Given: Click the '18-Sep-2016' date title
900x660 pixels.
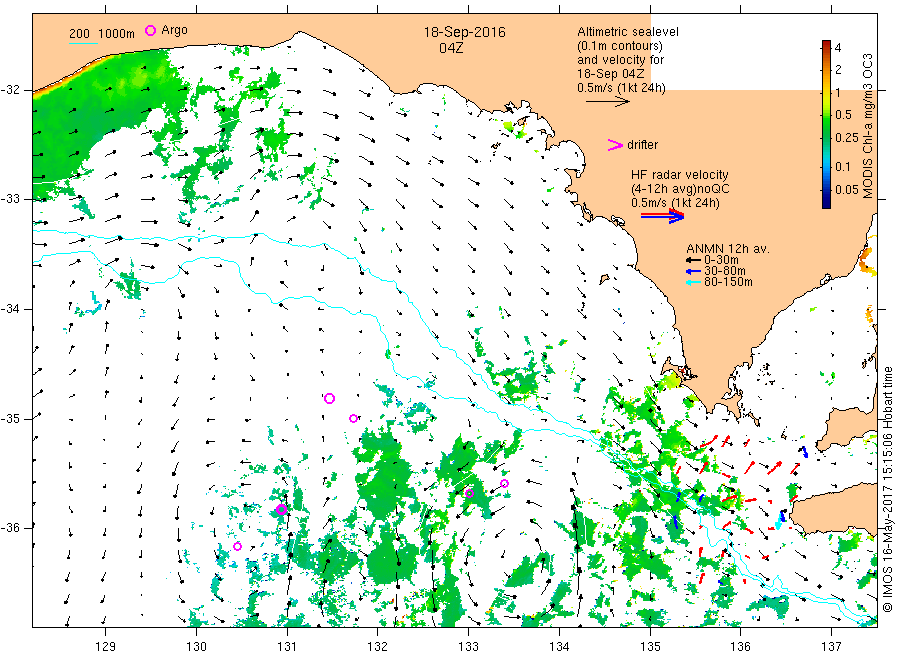Looking at the screenshot, I should [x=464, y=32].
